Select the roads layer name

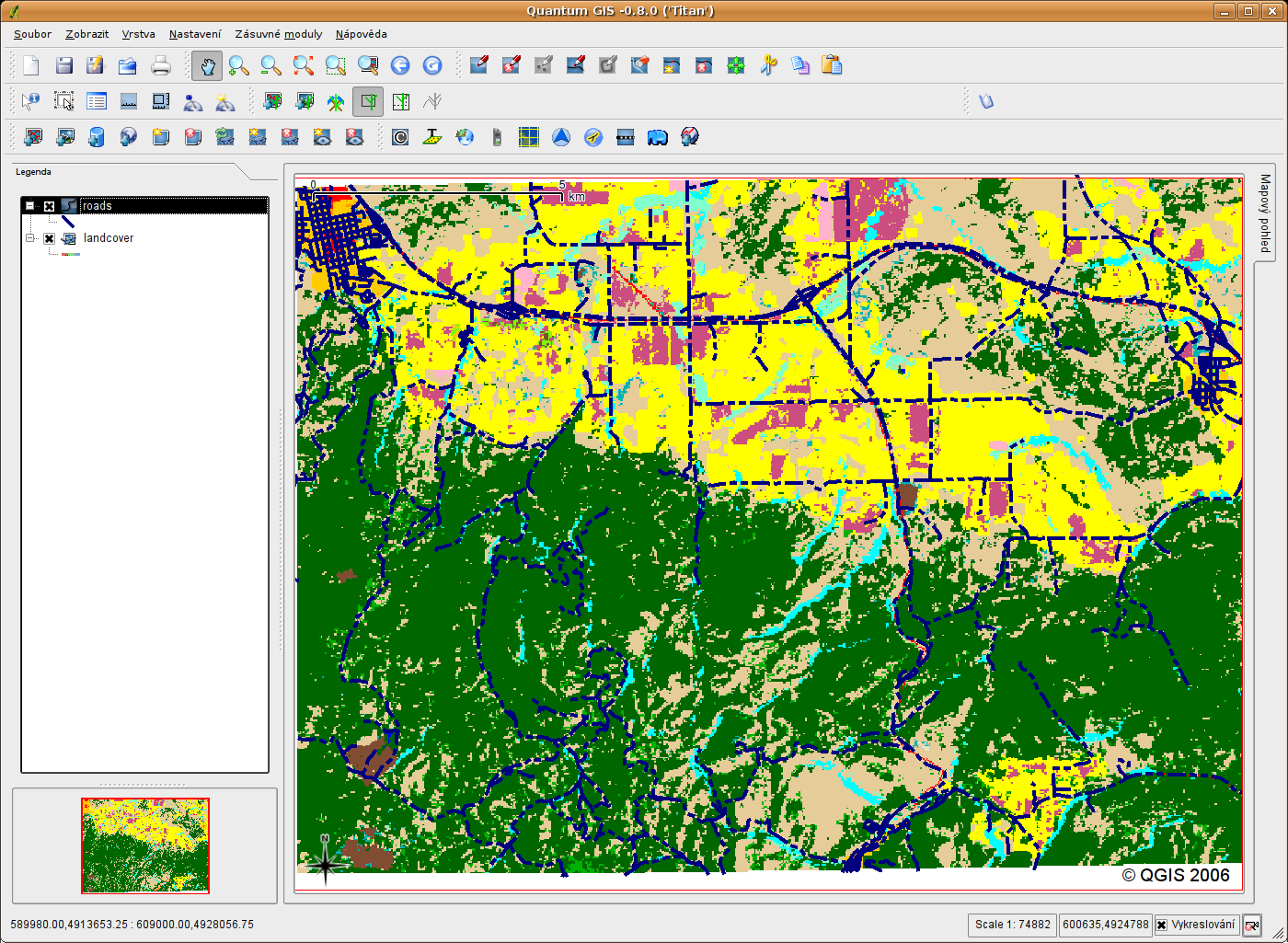tap(97, 206)
